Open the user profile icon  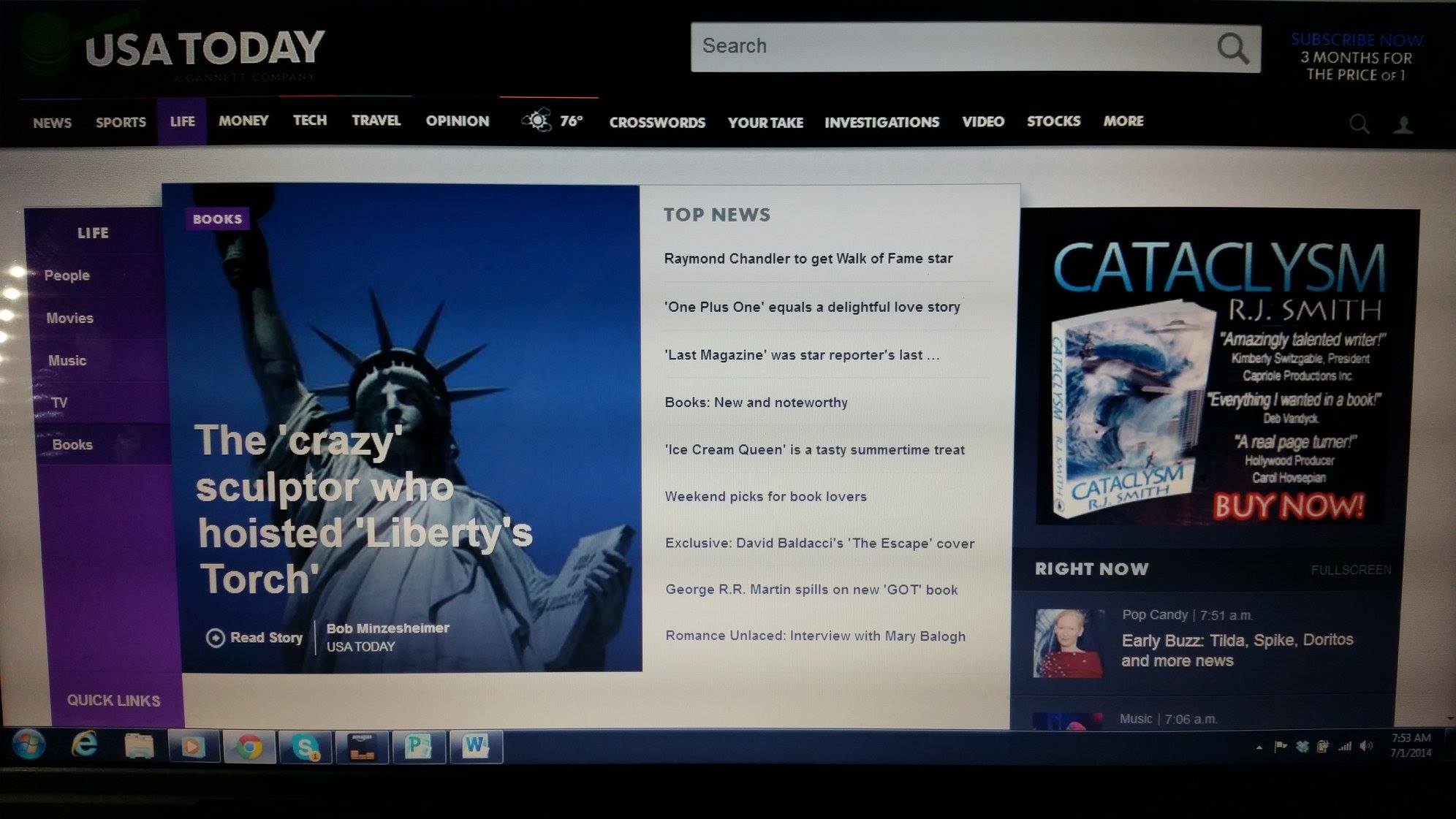1403,125
